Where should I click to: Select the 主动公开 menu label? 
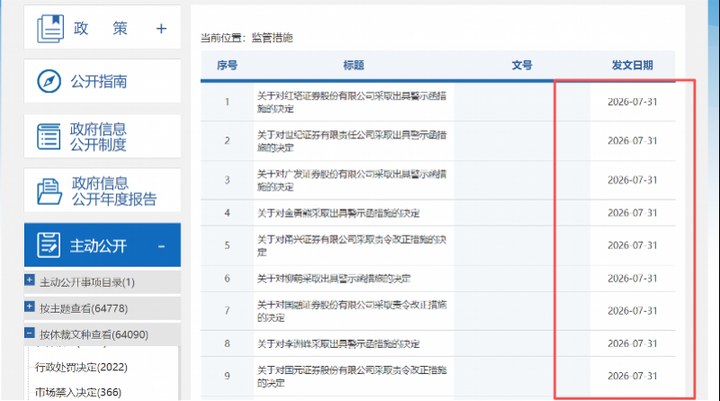98,246
